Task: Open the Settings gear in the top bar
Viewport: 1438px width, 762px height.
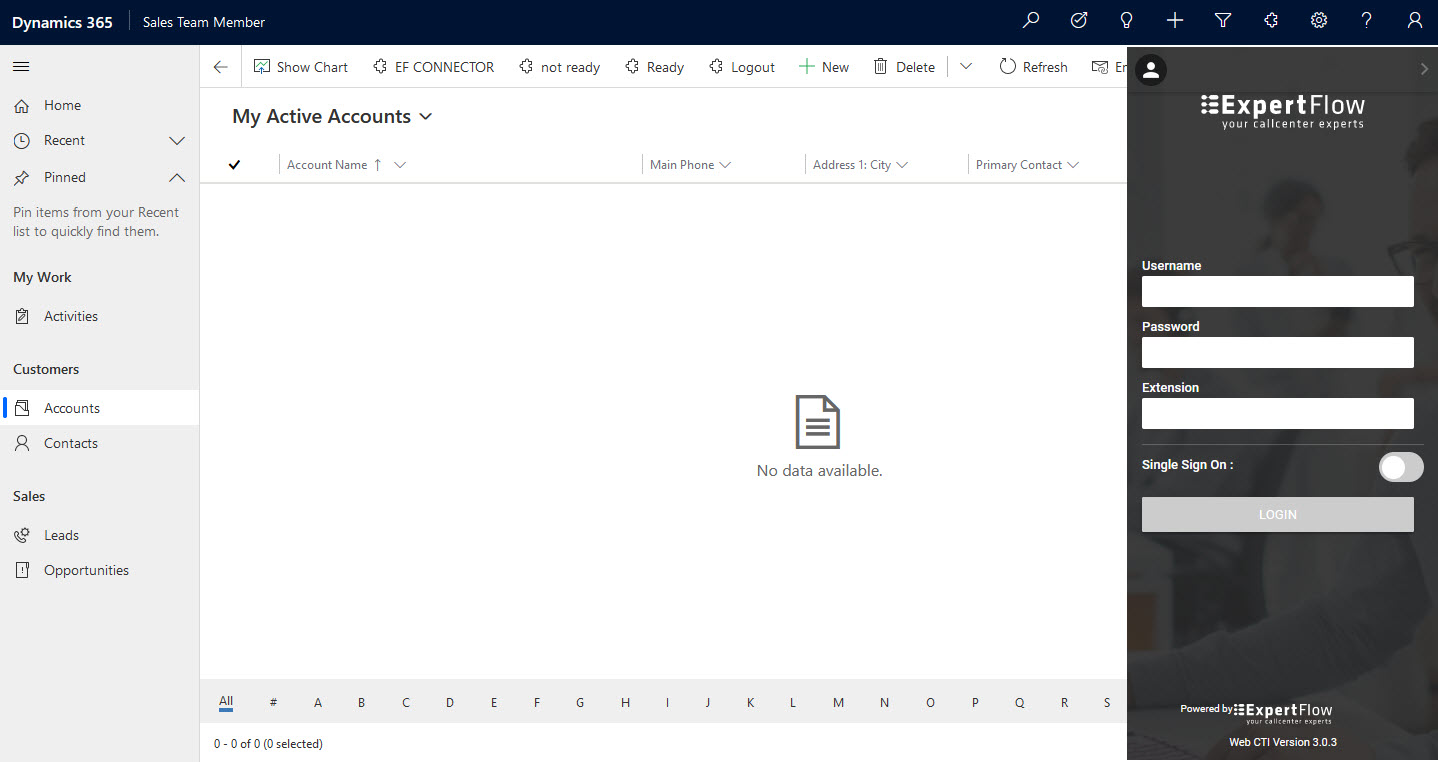Action: pyautogui.click(x=1318, y=20)
